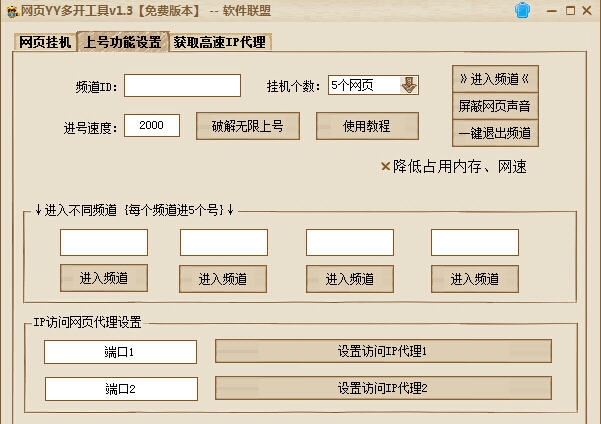Expand the 挂机个数 dropdown arrow
The image size is (601, 424).
(409, 86)
